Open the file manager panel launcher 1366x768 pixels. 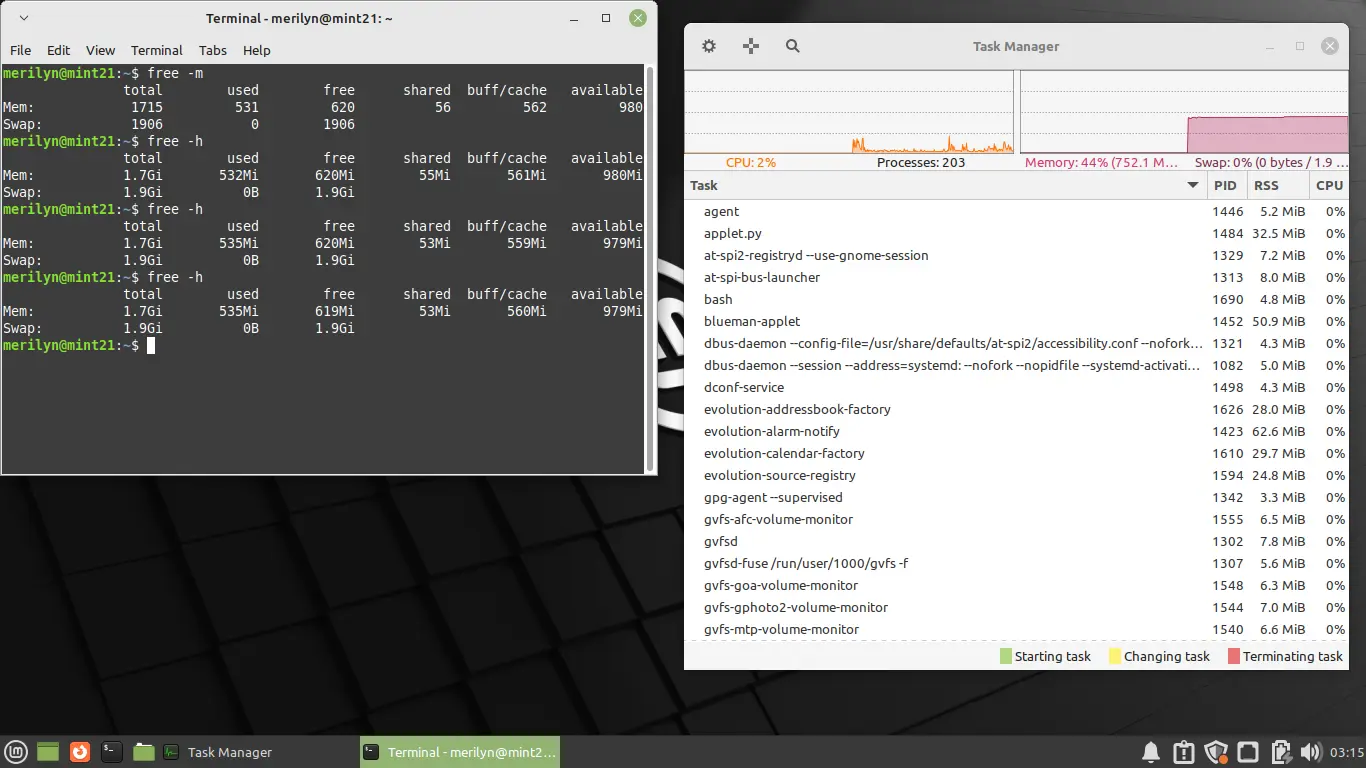(143, 752)
